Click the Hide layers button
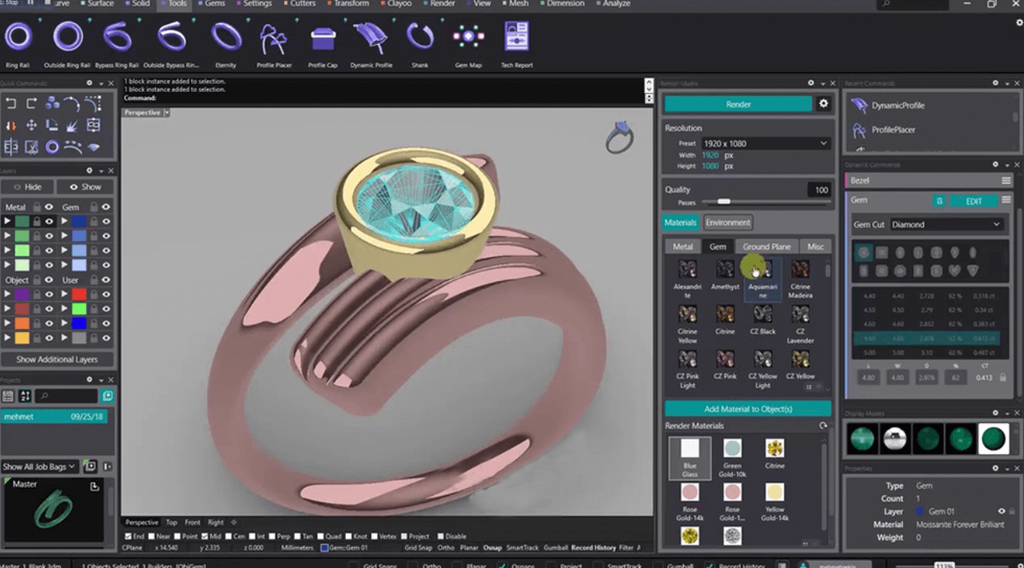Image resolution: width=1024 pixels, height=568 pixels. point(27,187)
